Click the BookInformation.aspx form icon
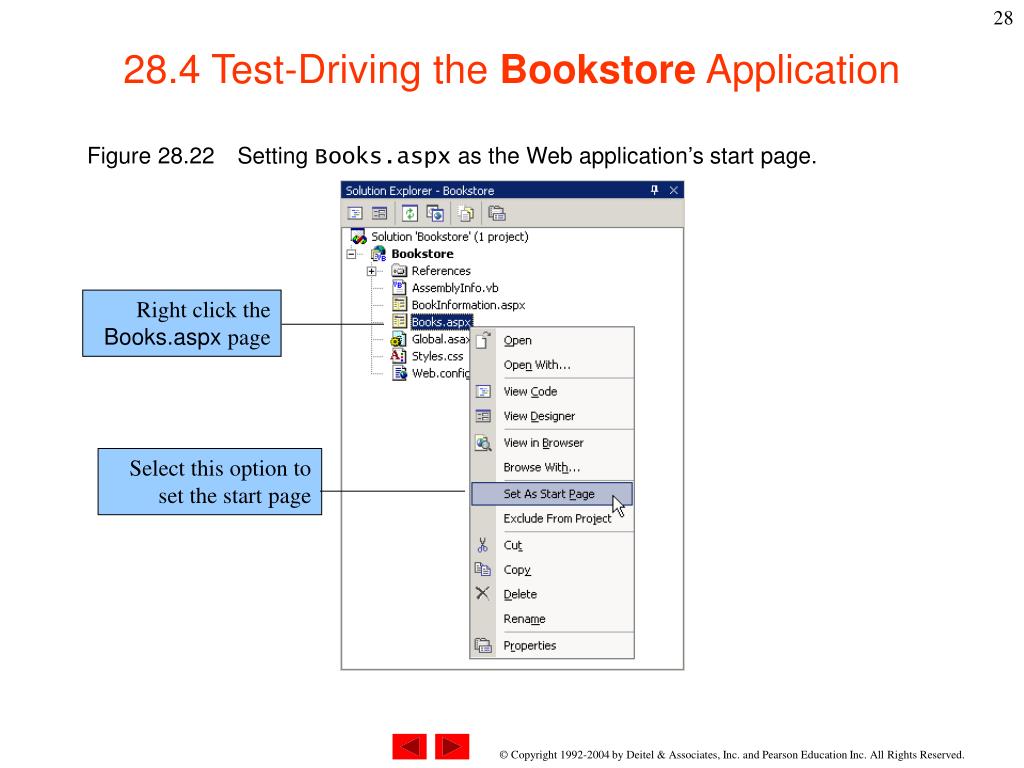 pyautogui.click(x=399, y=304)
